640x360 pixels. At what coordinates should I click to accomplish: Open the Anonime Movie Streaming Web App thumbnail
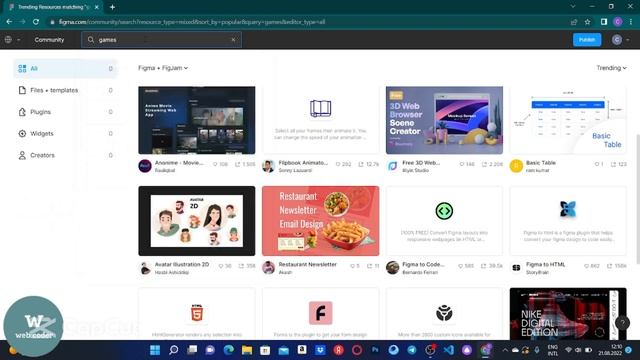click(x=197, y=120)
